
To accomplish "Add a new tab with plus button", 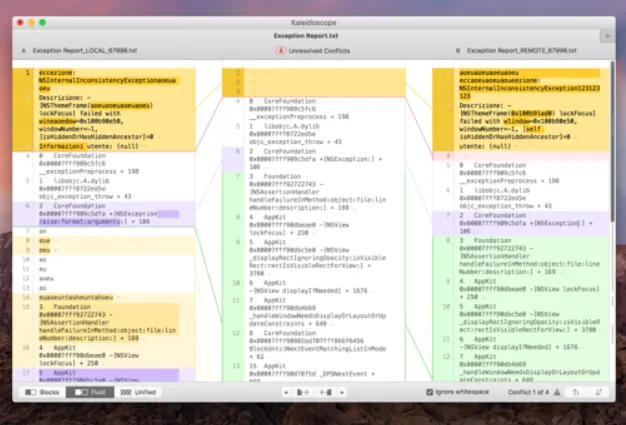I will coord(607,36).
